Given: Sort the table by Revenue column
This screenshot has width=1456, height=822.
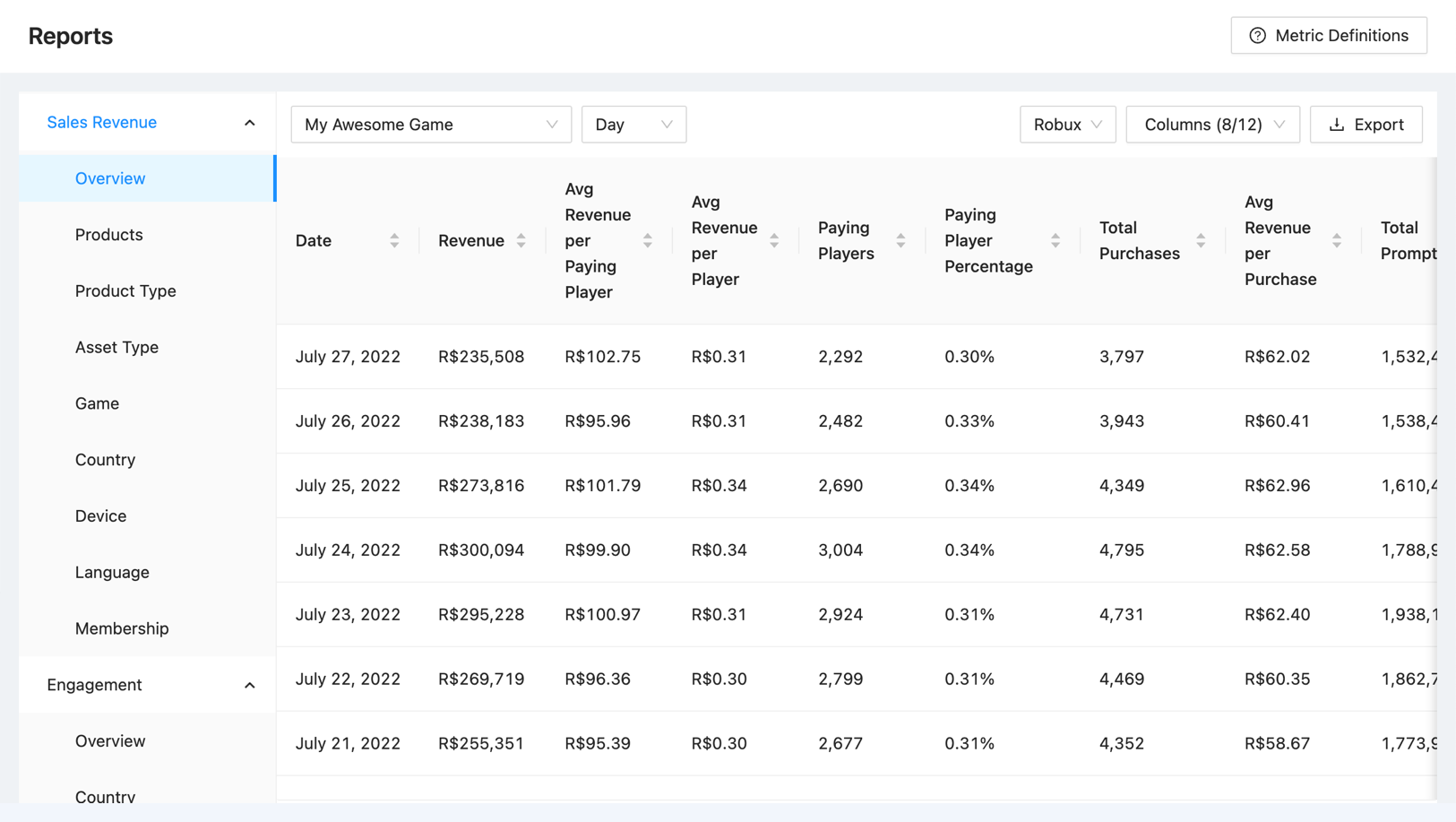Looking at the screenshot, I should 522,240.
